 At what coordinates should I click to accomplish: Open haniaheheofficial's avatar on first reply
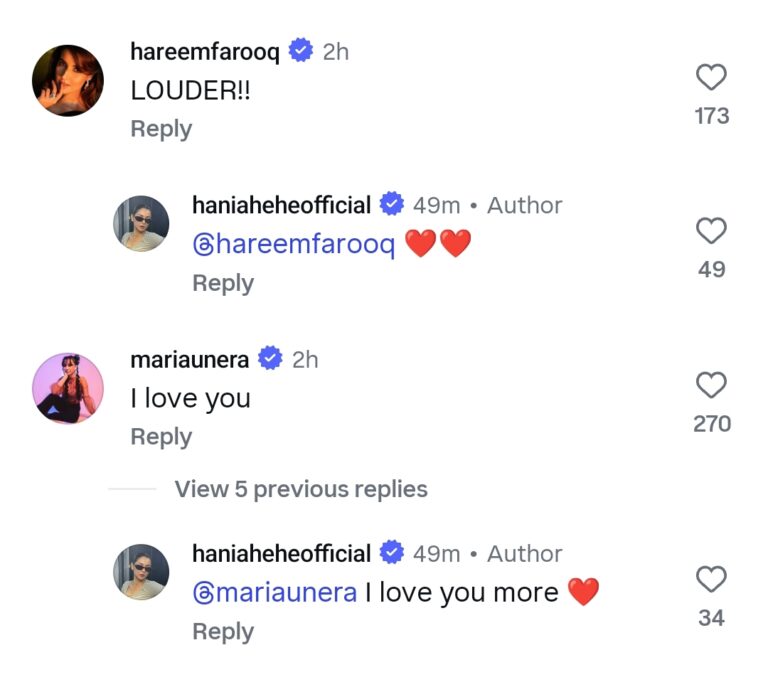[x=141, y=223]
